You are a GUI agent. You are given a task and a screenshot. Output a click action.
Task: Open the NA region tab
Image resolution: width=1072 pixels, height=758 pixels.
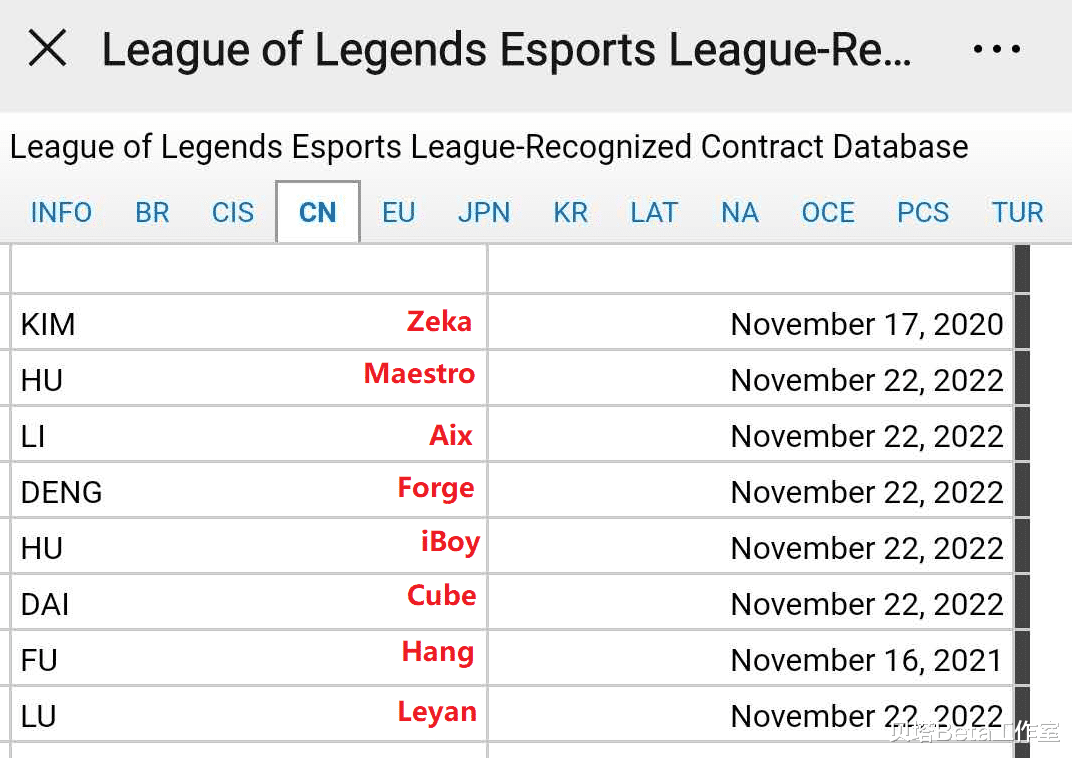point(740,213)
